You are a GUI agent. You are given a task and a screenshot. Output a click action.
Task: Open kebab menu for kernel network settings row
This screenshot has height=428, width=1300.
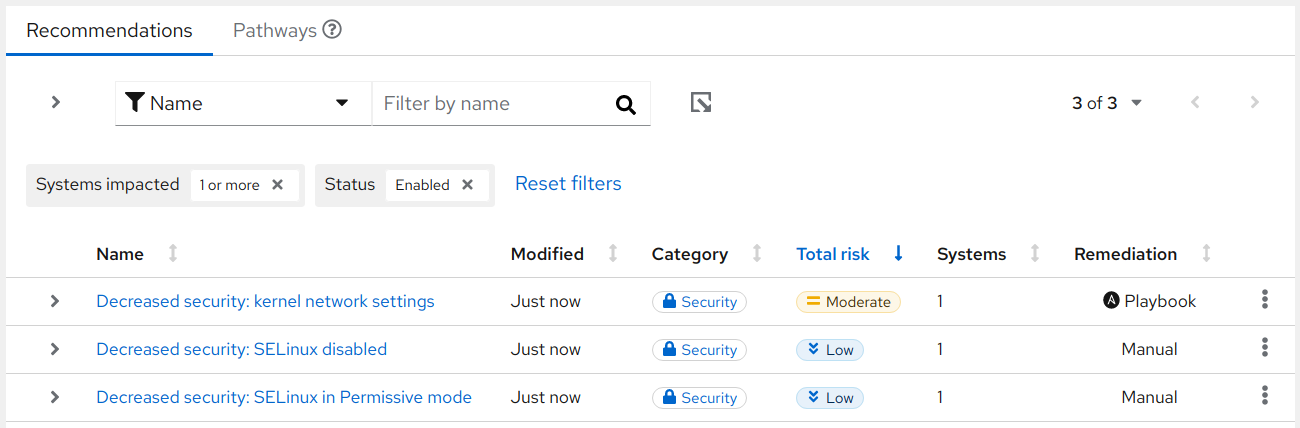pyautogui.click(x=1265, y=300)
